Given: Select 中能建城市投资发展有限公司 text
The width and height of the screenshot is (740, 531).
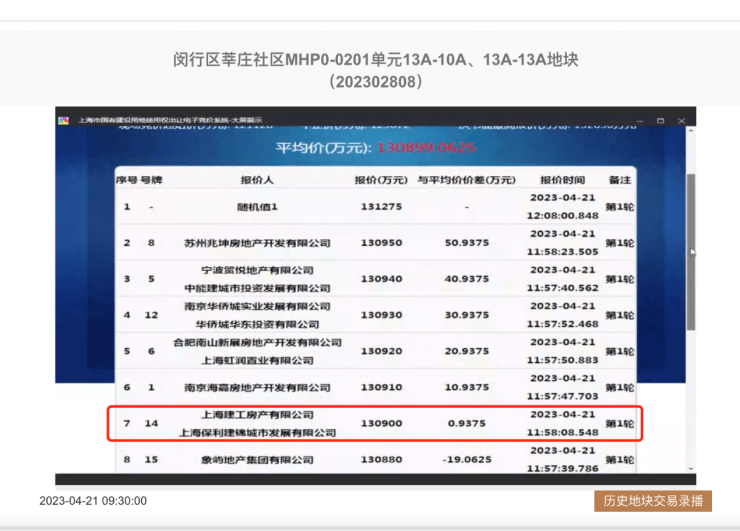Looking at the screenshot, I should click(257, 288).
